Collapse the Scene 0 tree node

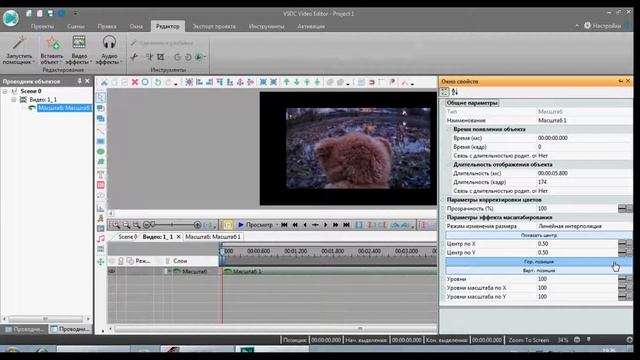pyautogui.click(x=5, y=91)
